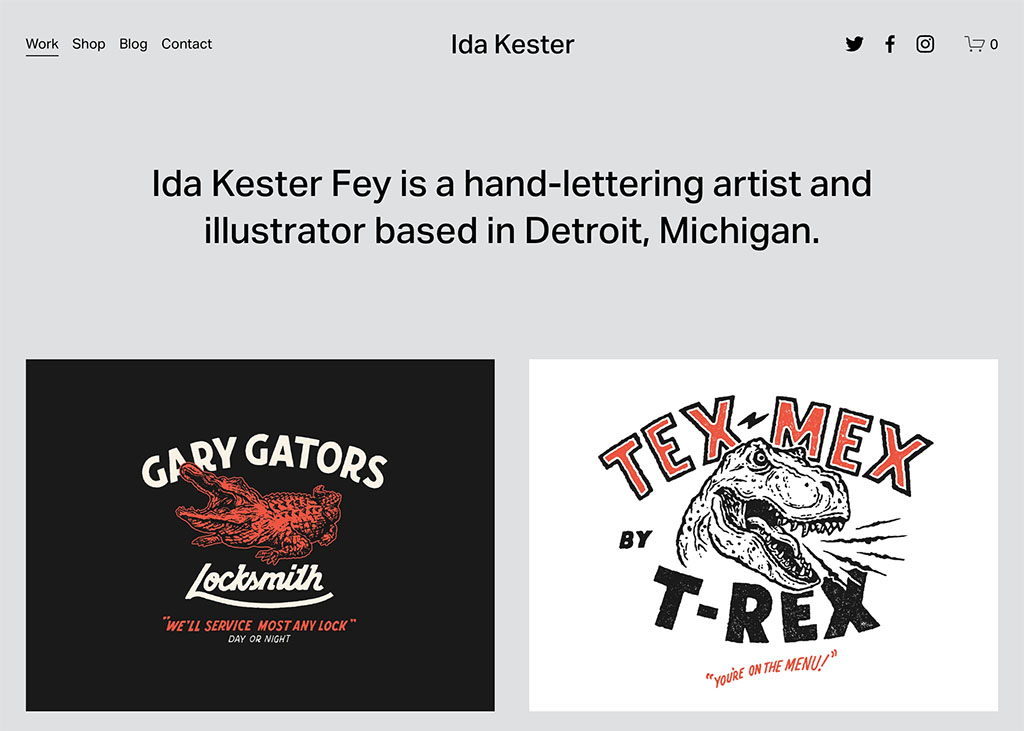This screenshot has width=1024, height=731.
Task: Open the Gary Gators Locksmith project thumbnail
Action: coord(260,534)
